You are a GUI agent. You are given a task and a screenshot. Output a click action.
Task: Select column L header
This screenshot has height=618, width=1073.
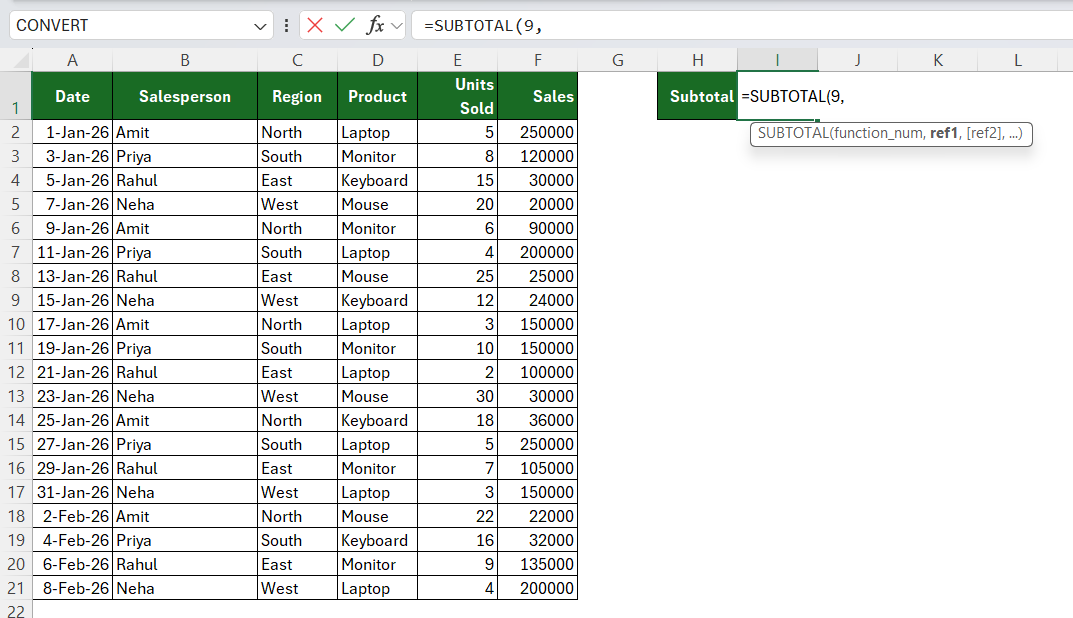click(x=1018, y=60)
